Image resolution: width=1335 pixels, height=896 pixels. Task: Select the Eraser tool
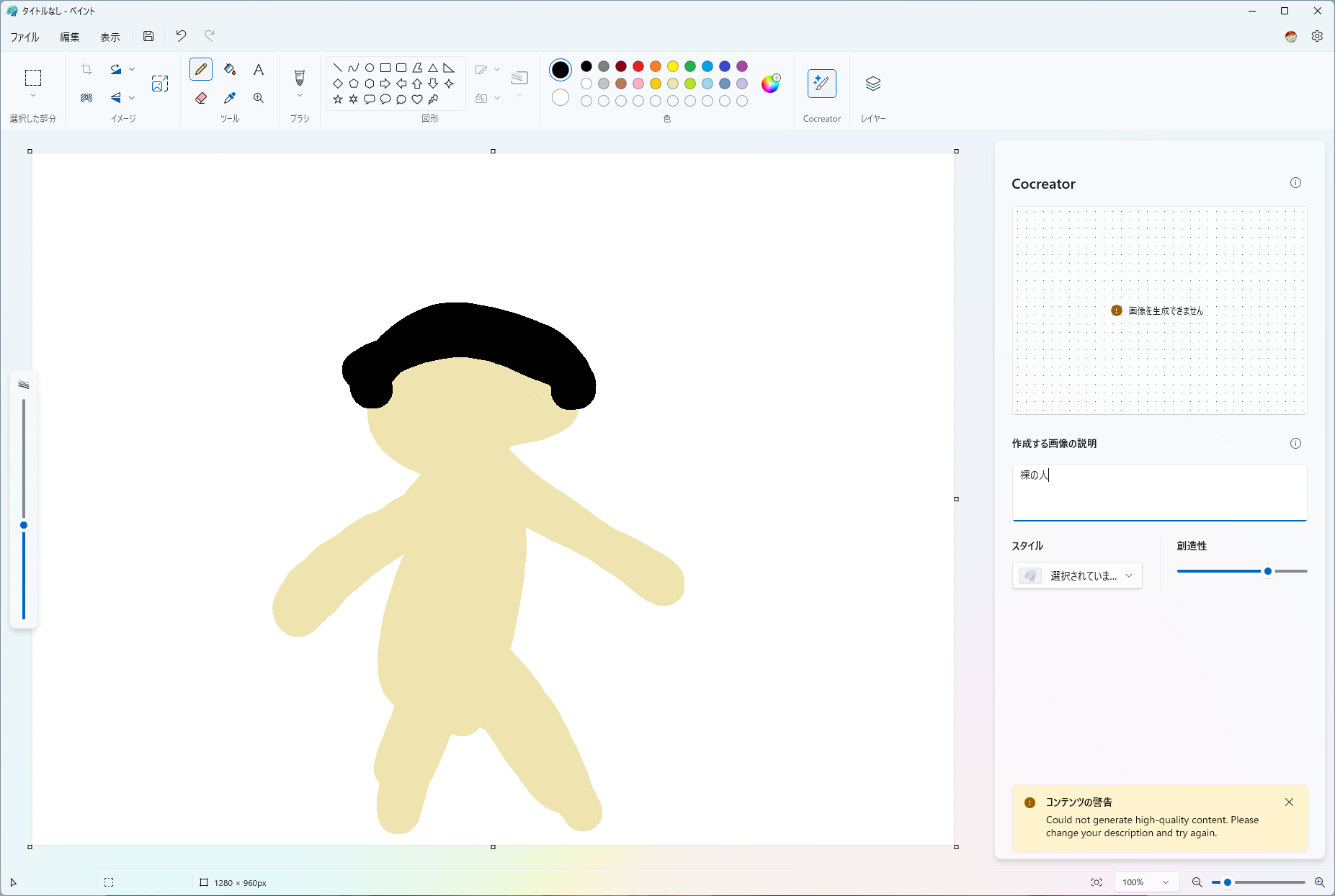point(201,98)
